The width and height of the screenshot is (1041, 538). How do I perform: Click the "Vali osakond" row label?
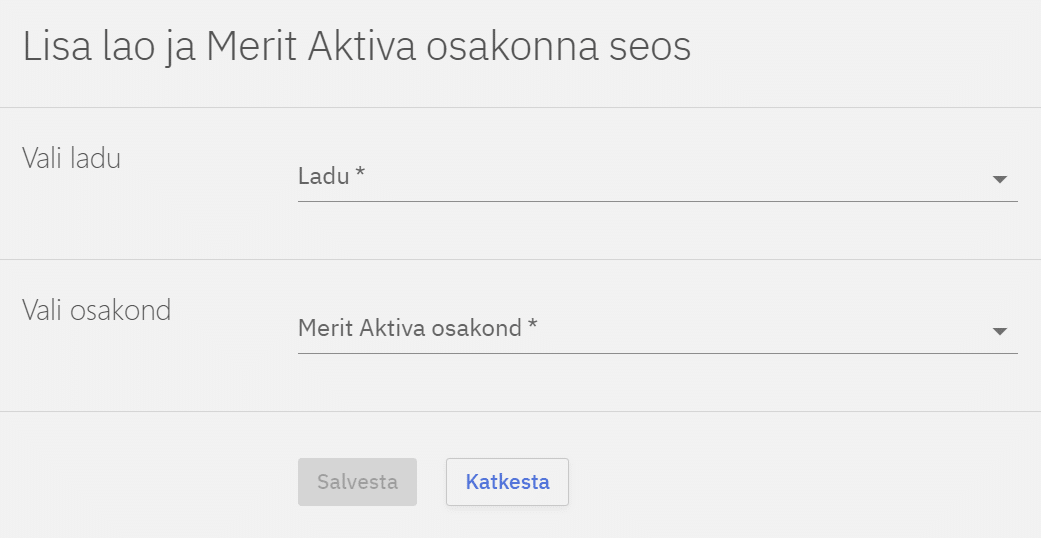click(96, 310)
